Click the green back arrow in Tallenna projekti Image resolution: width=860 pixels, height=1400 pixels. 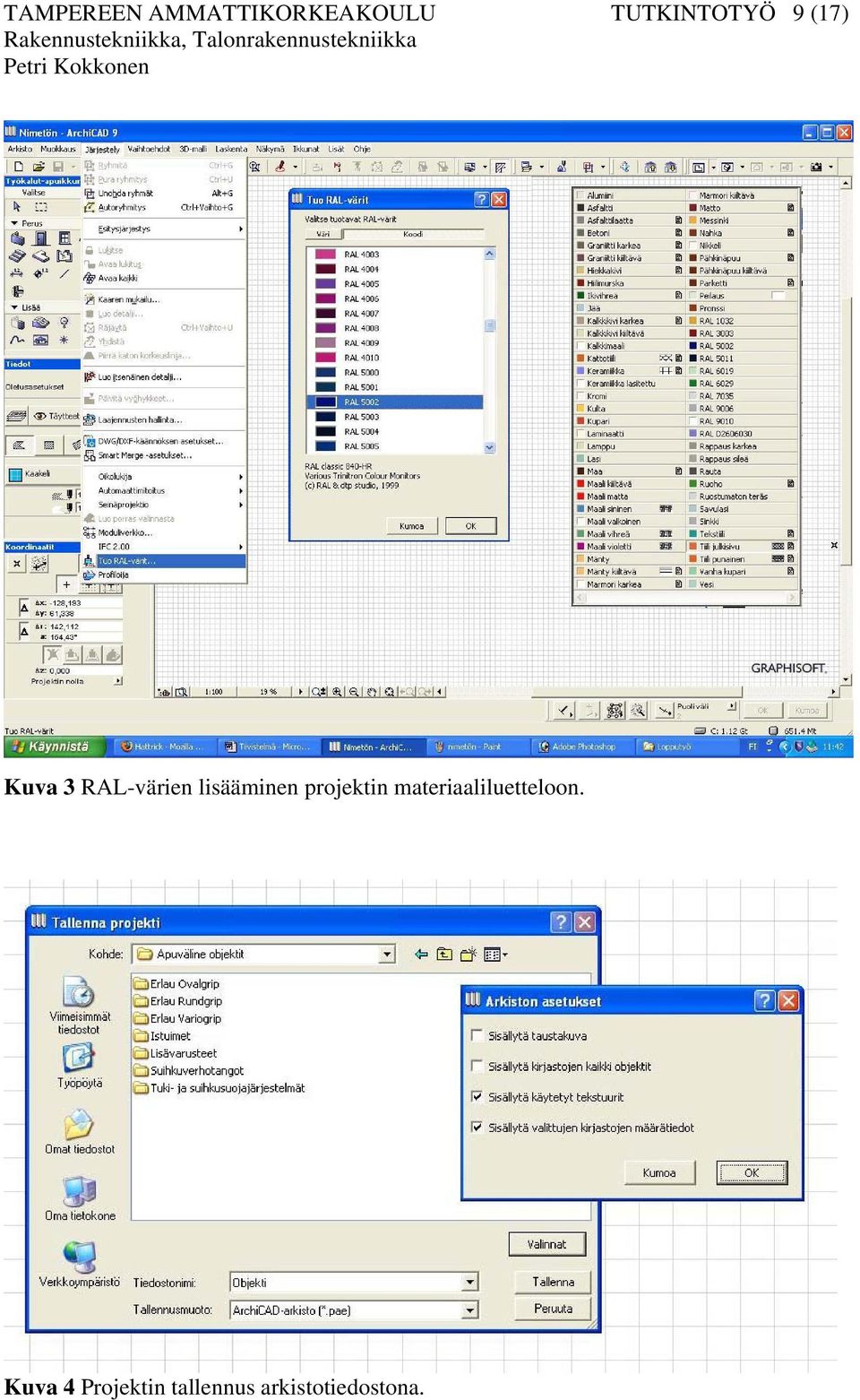tap(421, 955)
